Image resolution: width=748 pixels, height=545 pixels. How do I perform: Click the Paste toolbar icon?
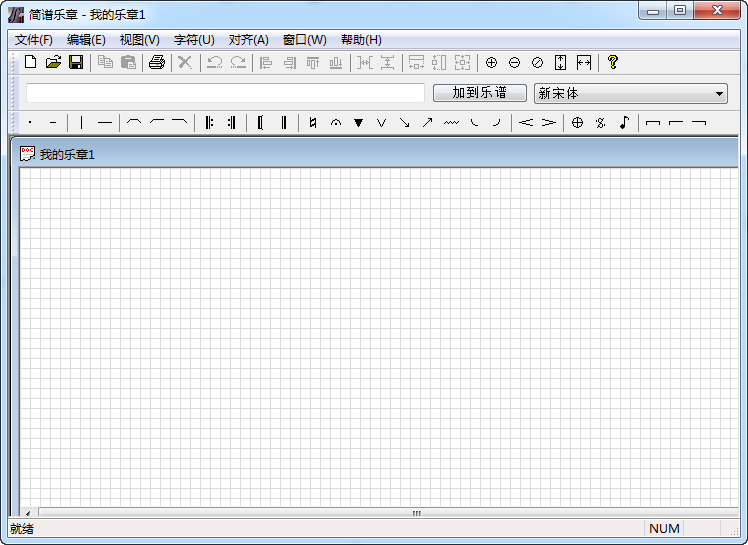[128, 62]
